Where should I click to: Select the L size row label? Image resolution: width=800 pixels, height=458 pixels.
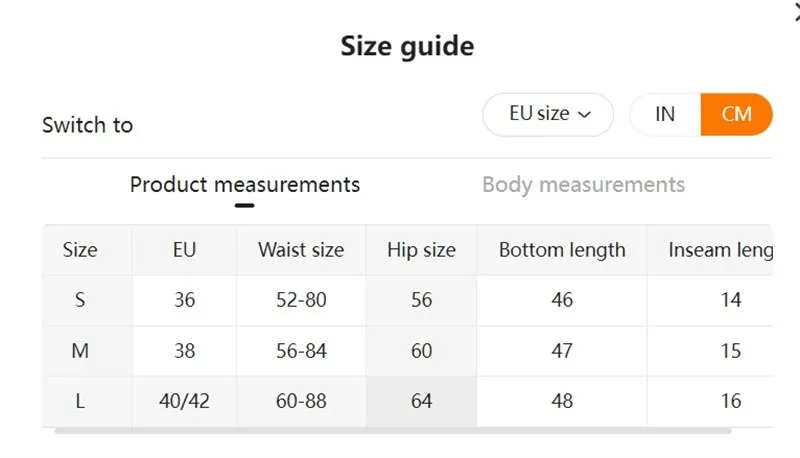pyautogui.click(x=80, y=401)
